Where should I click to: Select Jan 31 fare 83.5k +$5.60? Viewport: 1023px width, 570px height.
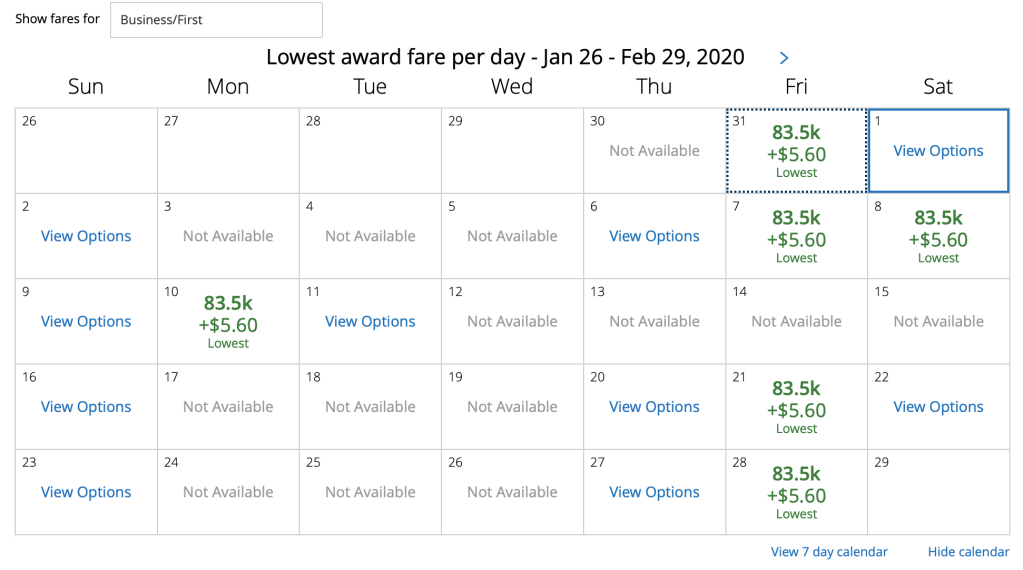pyautogui.click(x=796, y=150)
